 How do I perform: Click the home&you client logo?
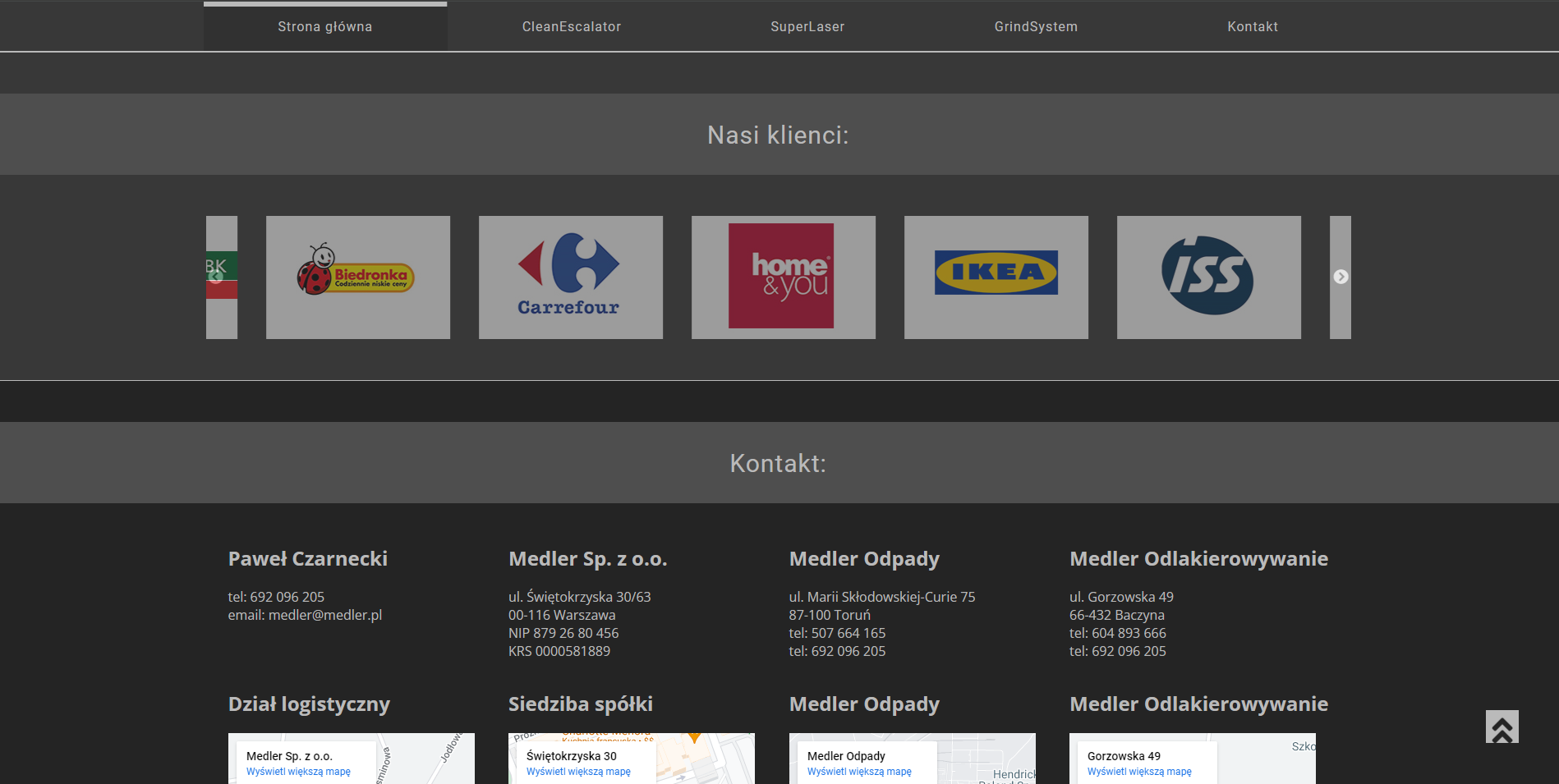(783, 277)
